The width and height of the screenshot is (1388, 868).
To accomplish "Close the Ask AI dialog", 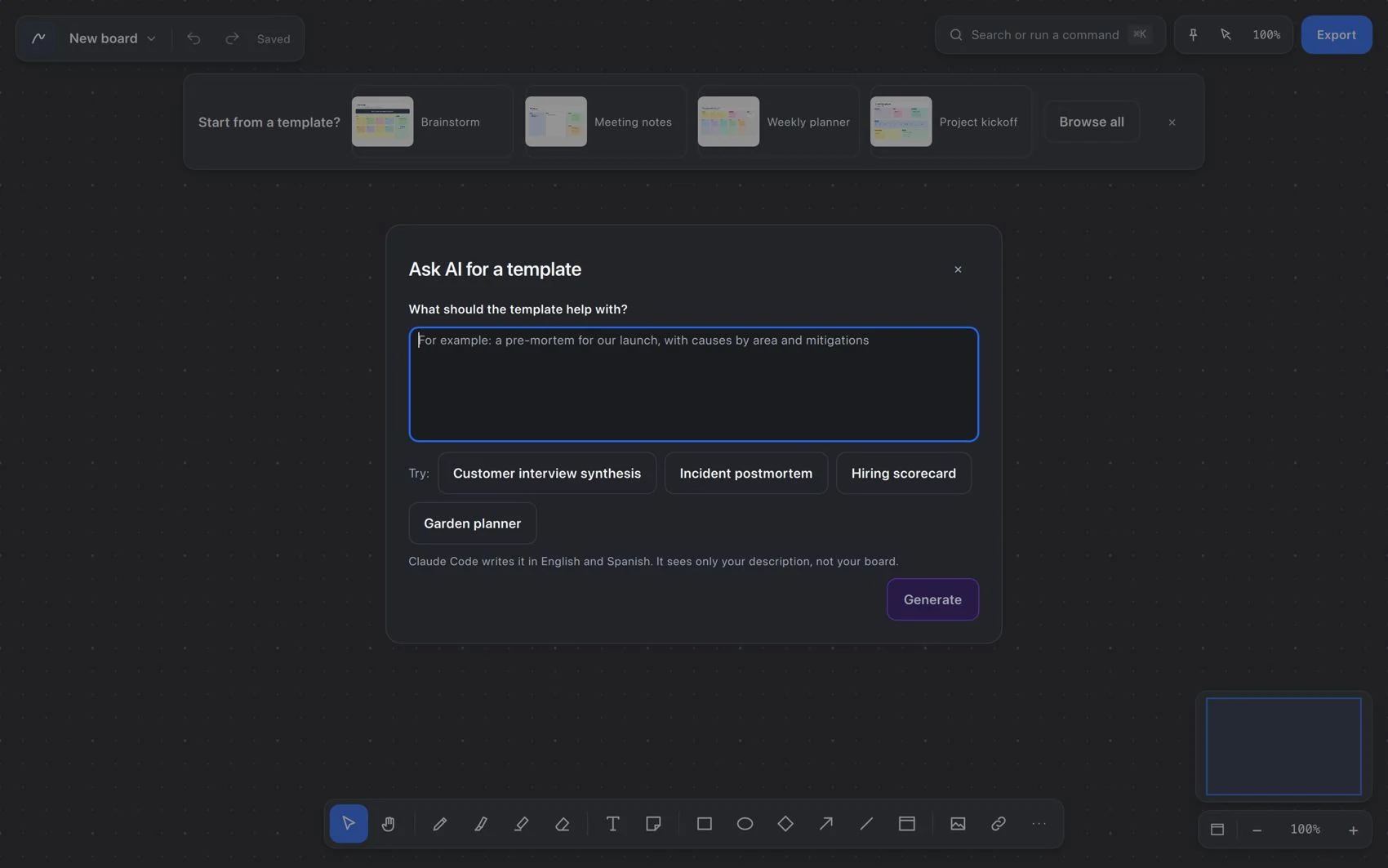I will (958, 269).
